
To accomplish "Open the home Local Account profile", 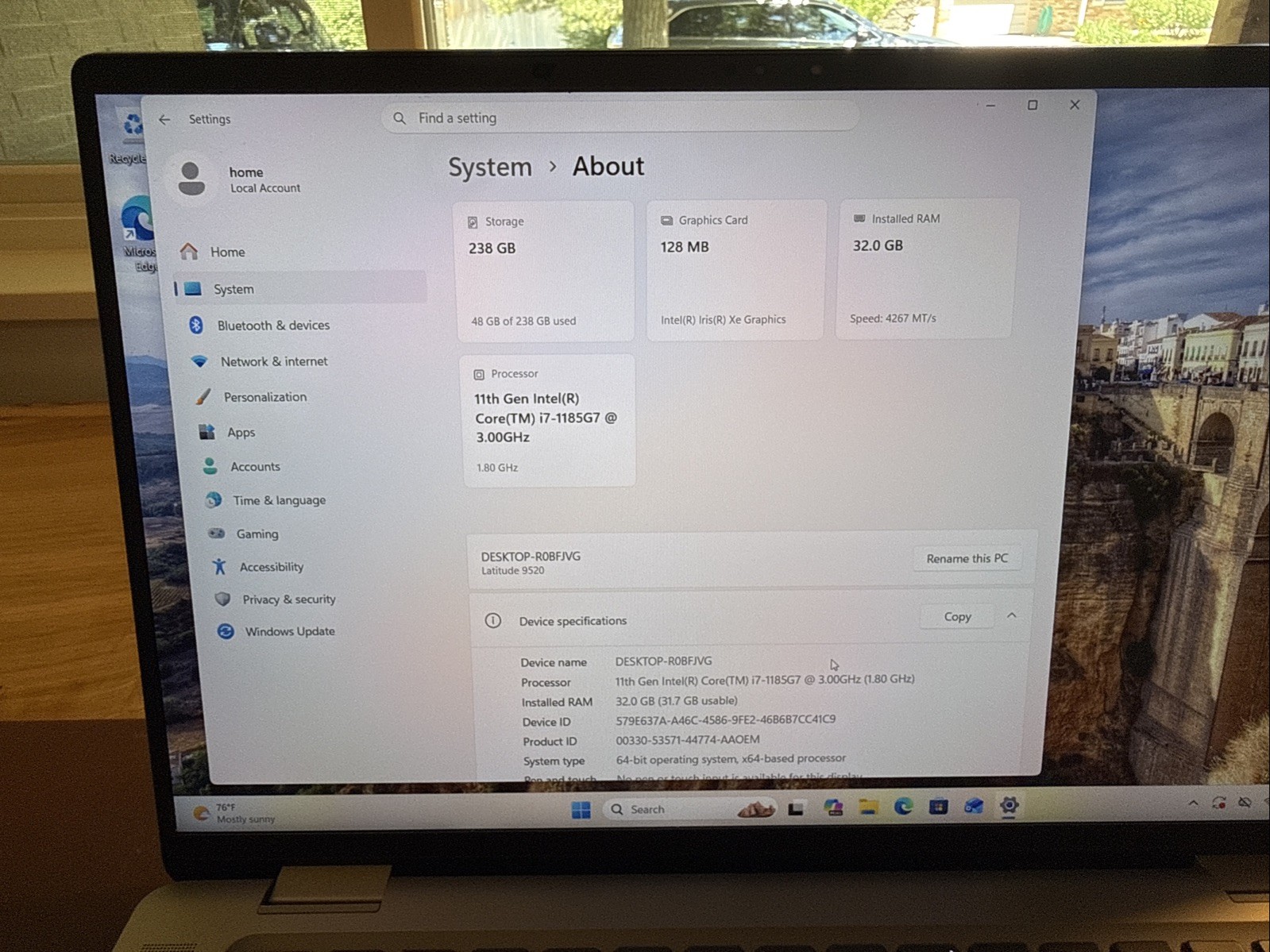I will click(x=238, y=179).
